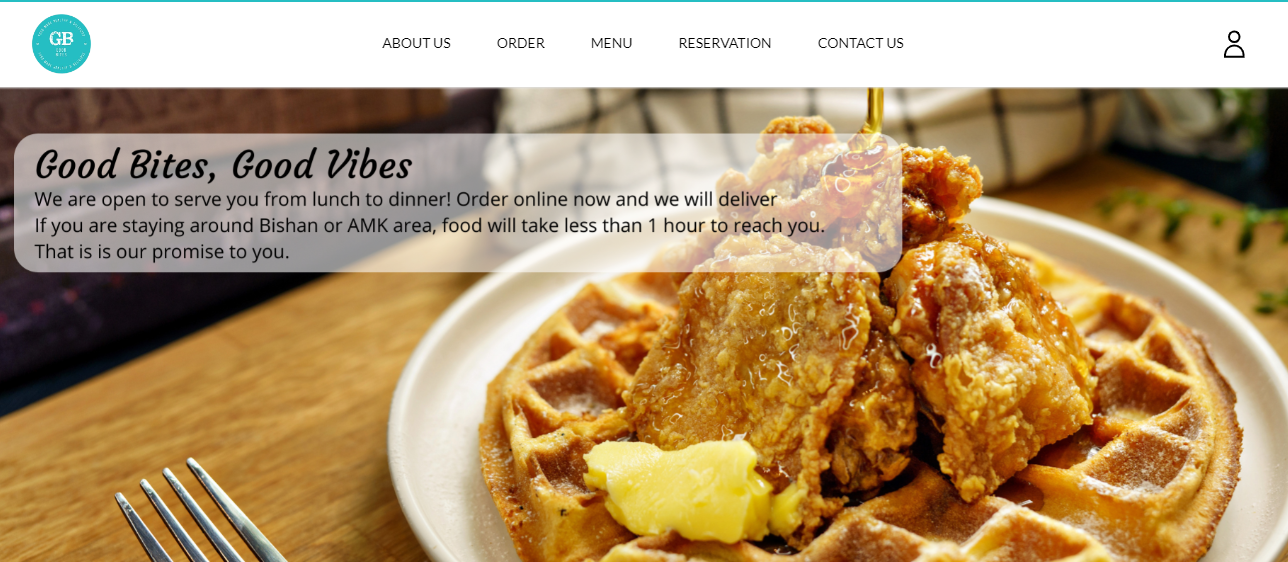Click the fried chicken in the hero image
The image size is (1288, 562).
850,330
